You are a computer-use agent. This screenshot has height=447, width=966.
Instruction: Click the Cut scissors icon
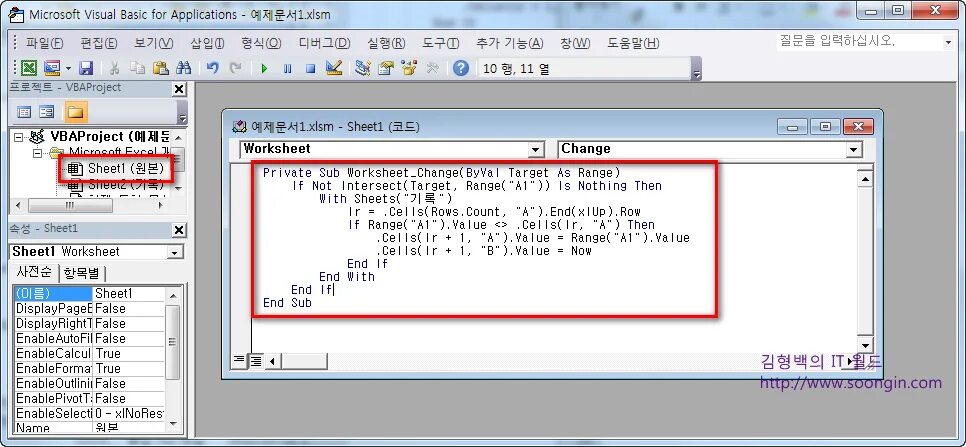click(115, 68)
